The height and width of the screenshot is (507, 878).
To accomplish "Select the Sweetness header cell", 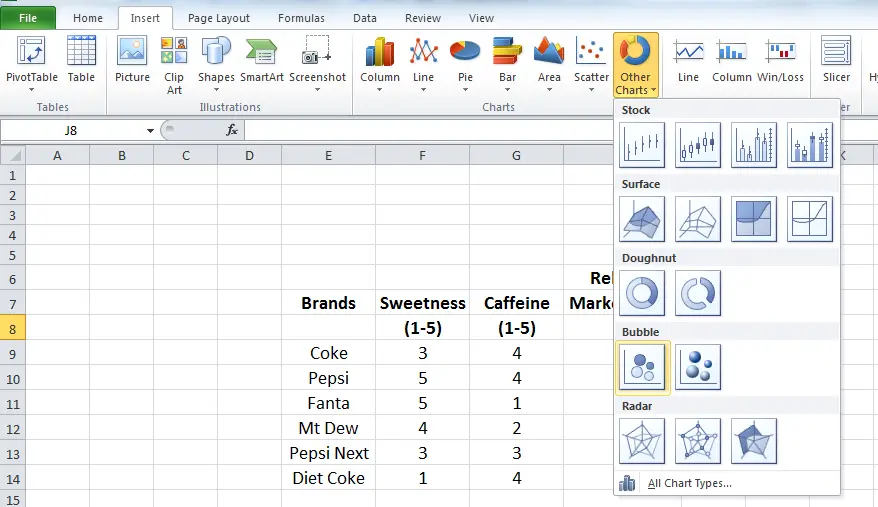I will click(422, 303).
